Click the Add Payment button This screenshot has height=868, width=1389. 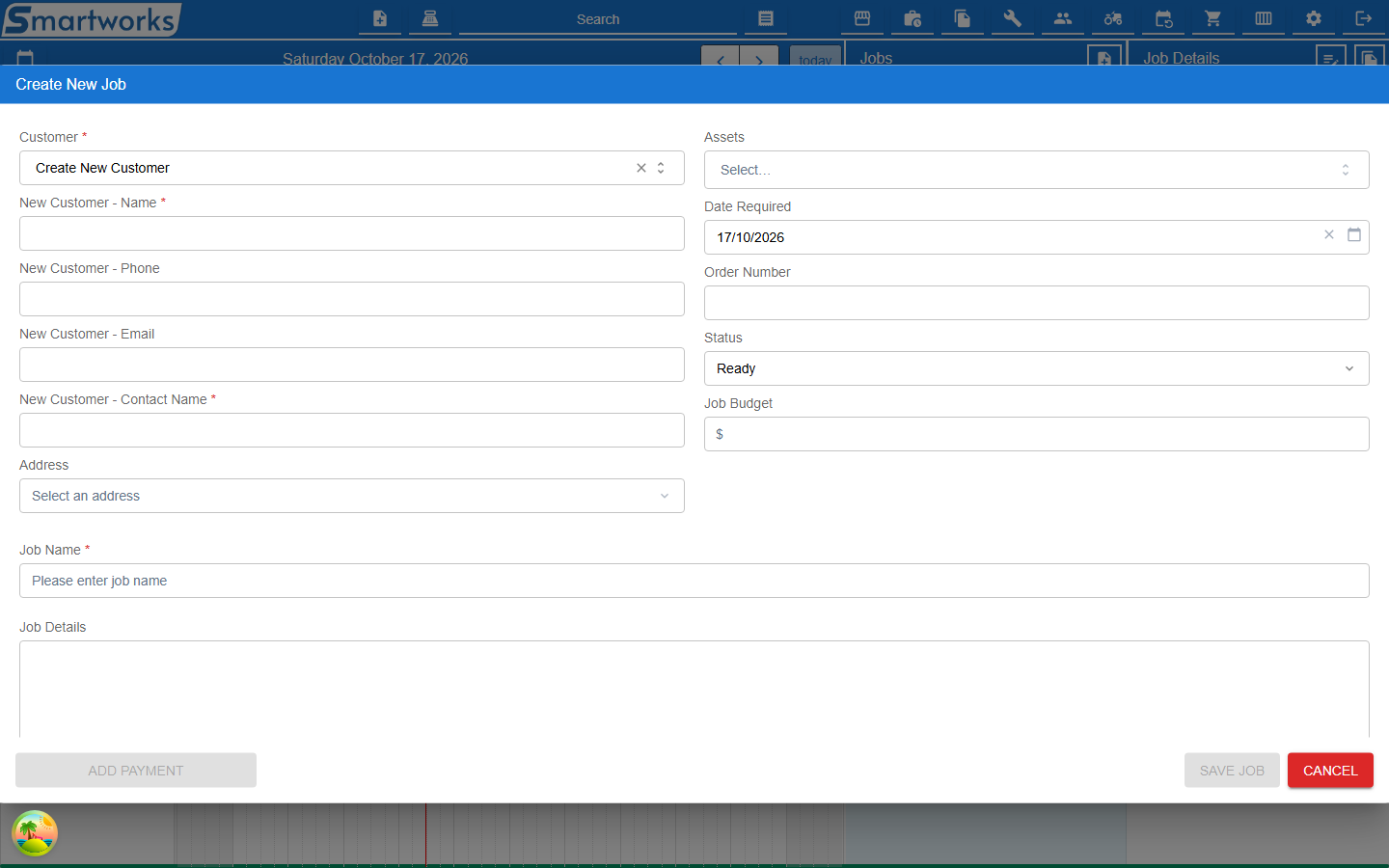tap(136, 771)
